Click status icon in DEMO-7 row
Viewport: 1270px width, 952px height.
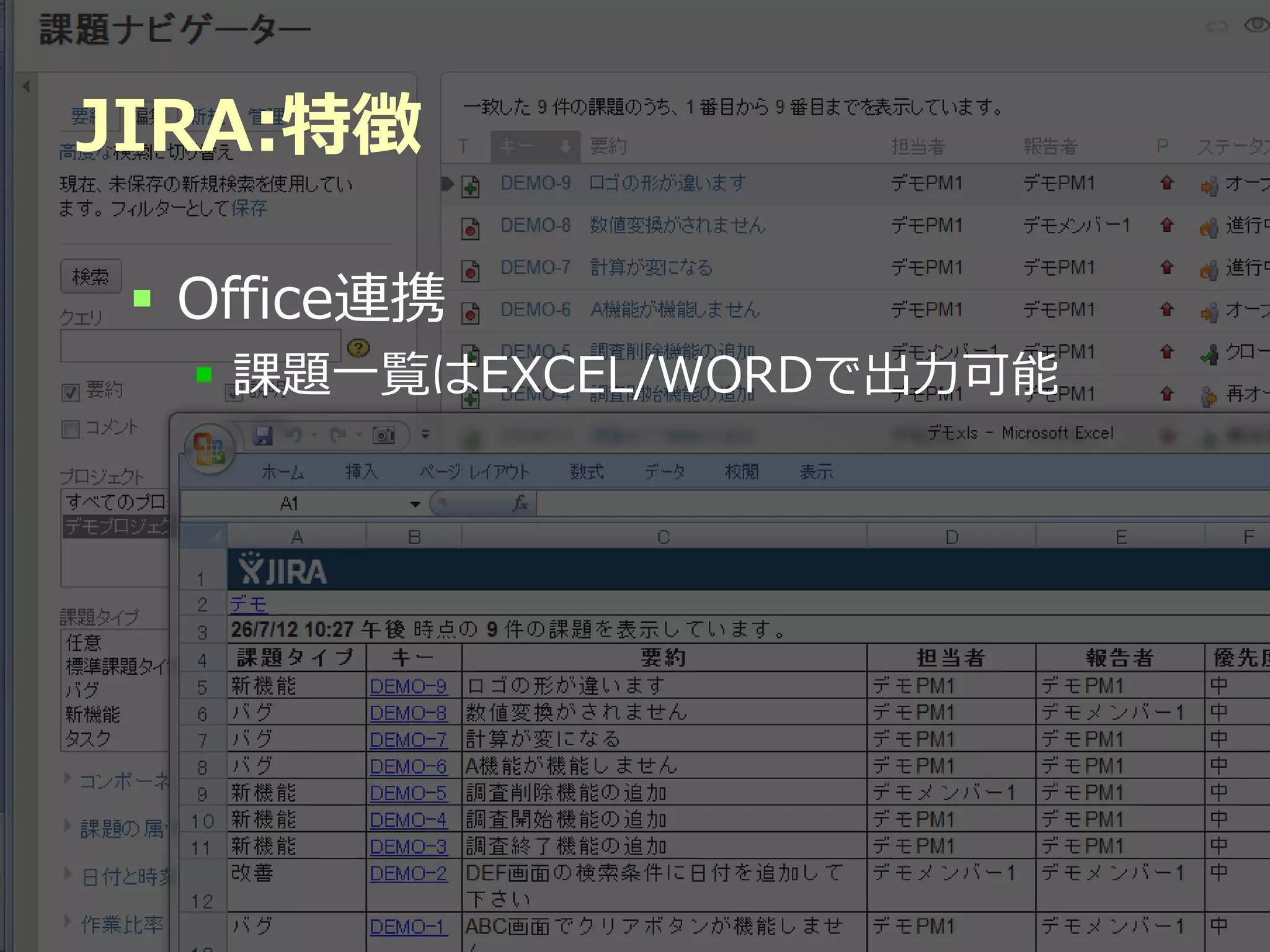click(1209, 270)
